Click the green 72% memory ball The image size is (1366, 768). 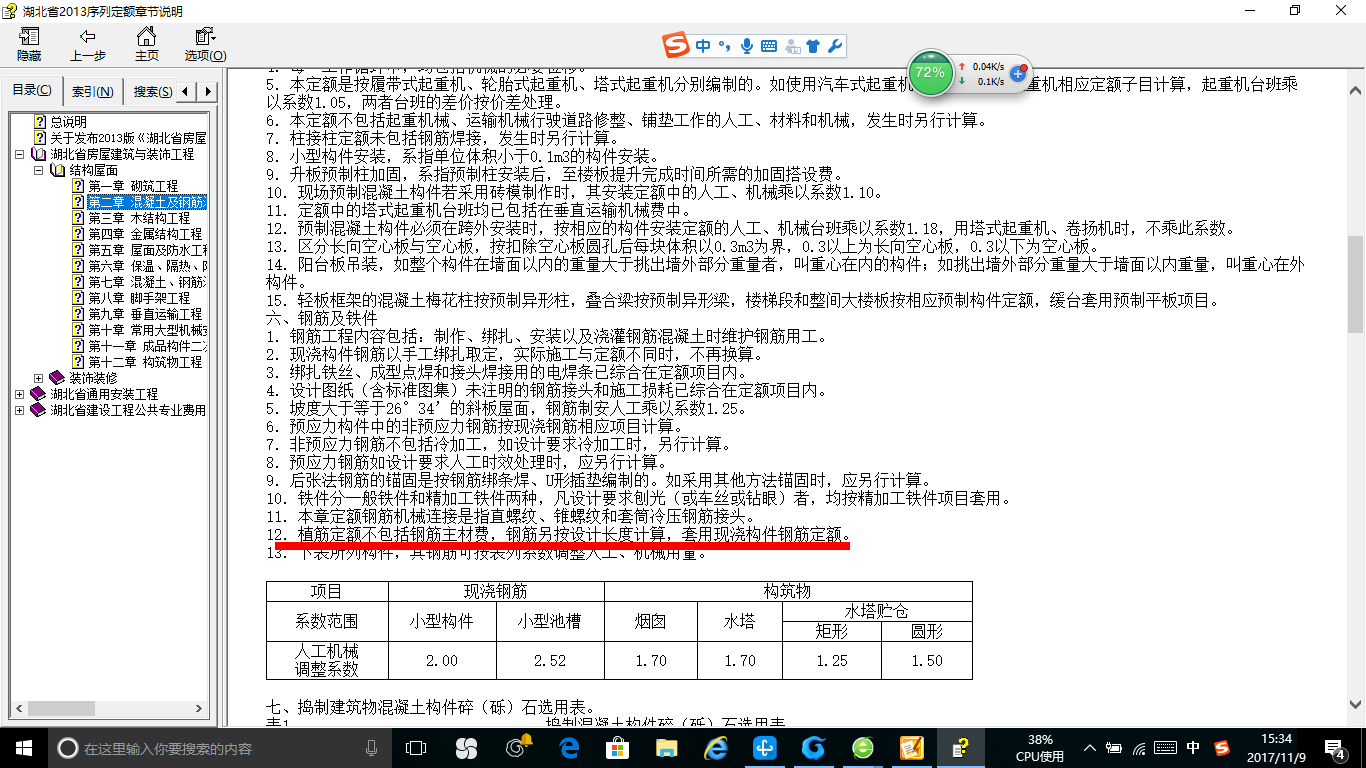930,73
